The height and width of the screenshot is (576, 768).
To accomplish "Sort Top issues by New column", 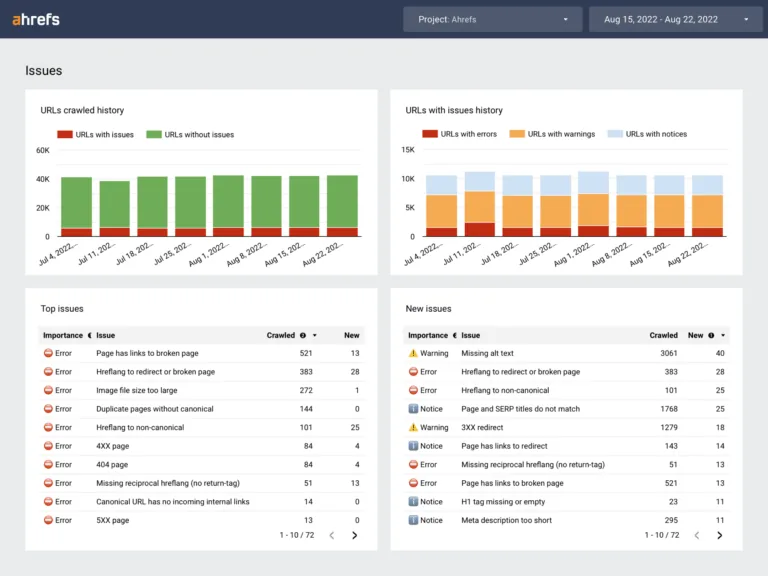I will coord(352,336).
